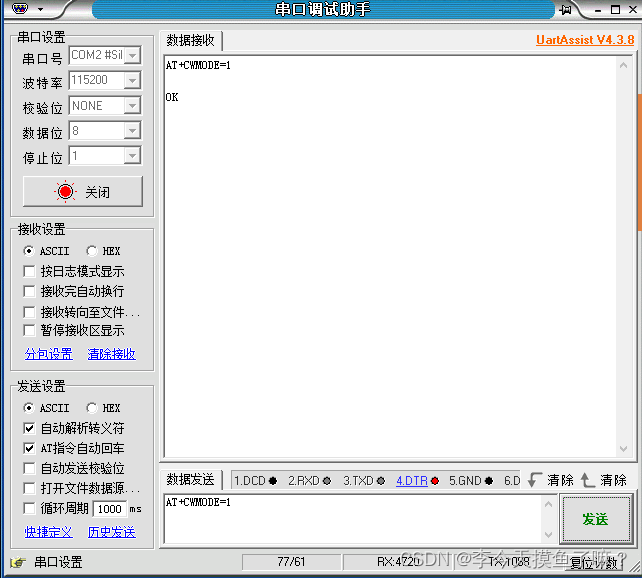642x578 pixels.
Task: Click the 复位计数 reset counter button
Action: click(x=594, y=563)
